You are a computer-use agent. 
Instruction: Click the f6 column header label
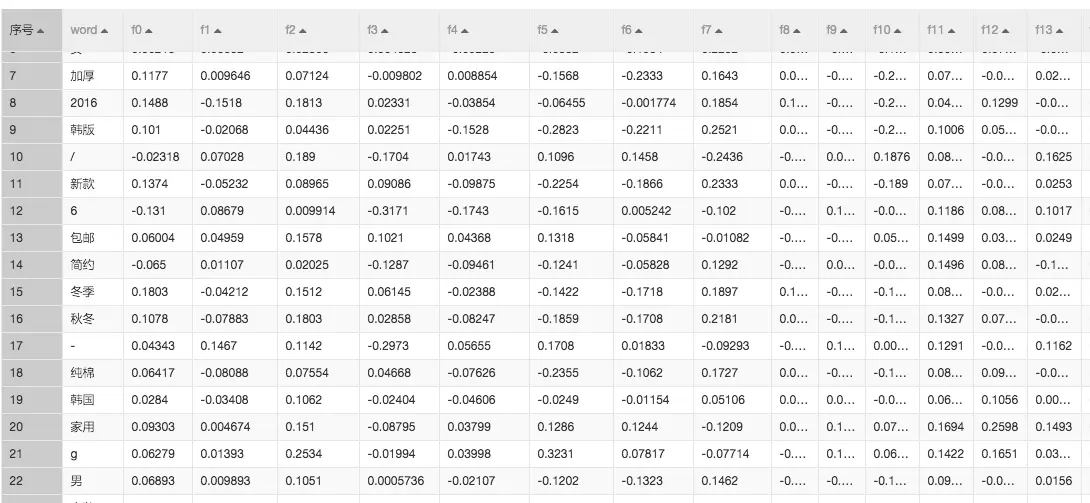(x=626, y=31)
